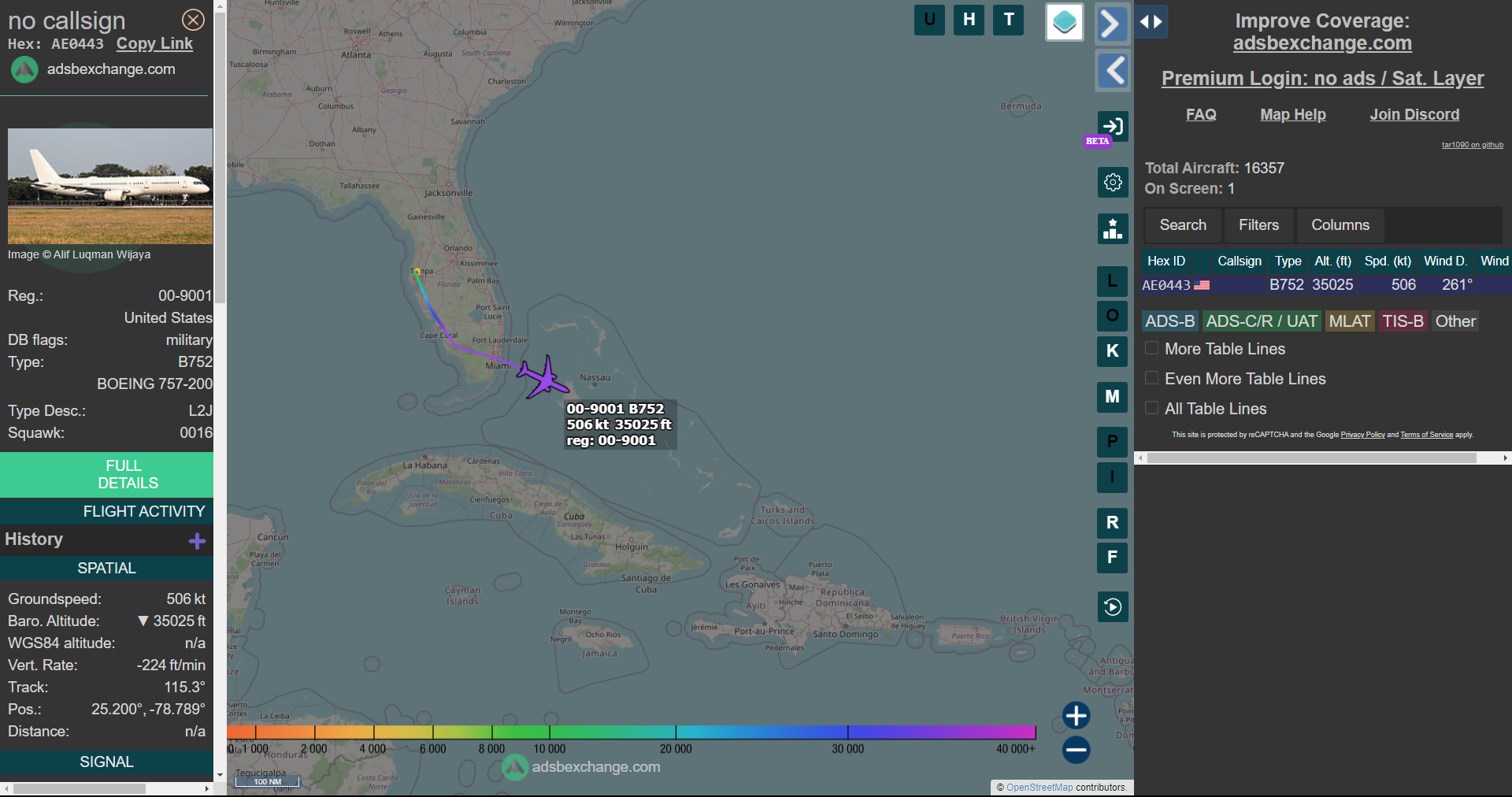Open the replay history icon
The height and width of the screenshot is (797, 1512).
click(x=1113, y=606)
